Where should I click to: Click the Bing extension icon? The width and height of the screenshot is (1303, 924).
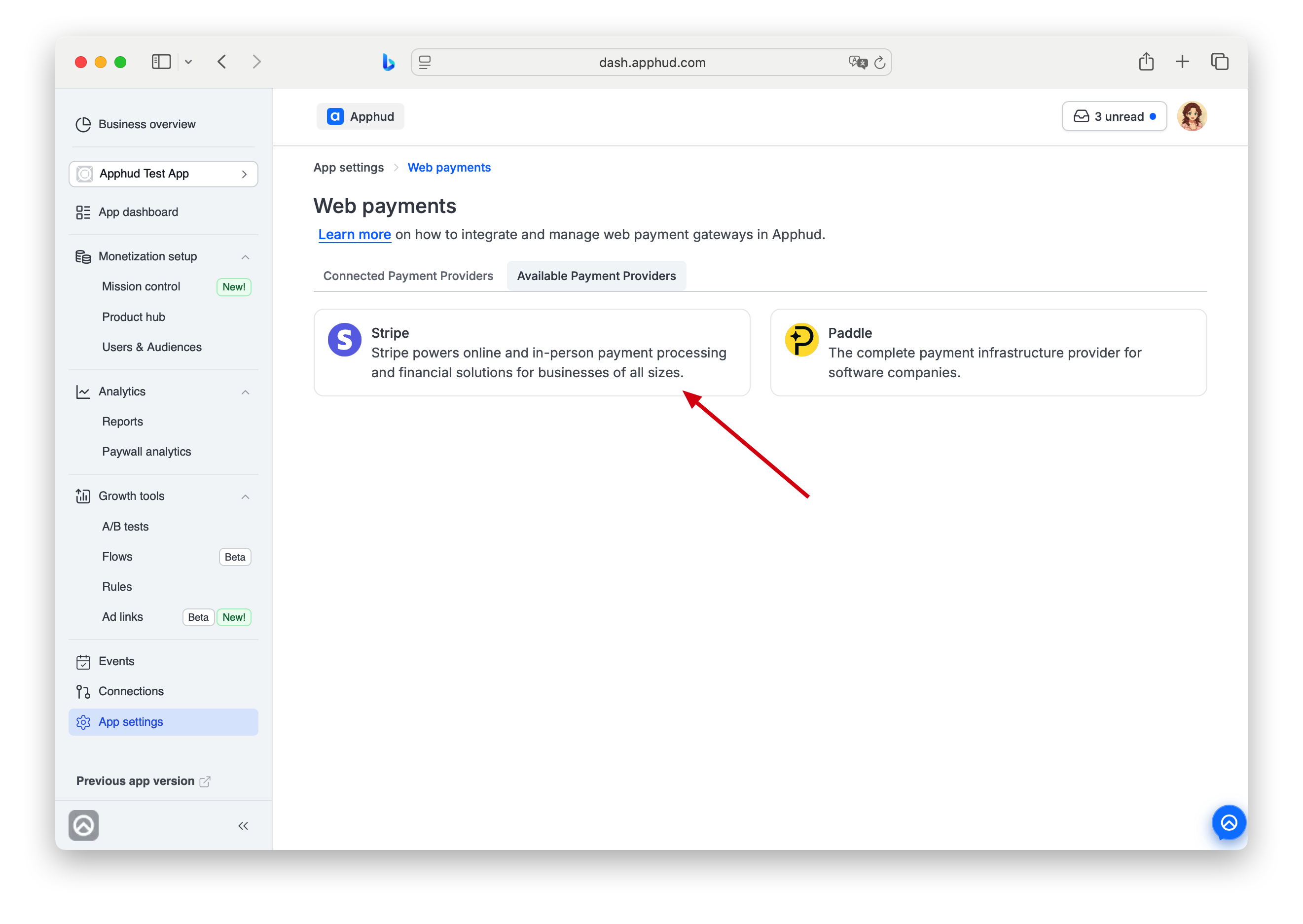389,62
